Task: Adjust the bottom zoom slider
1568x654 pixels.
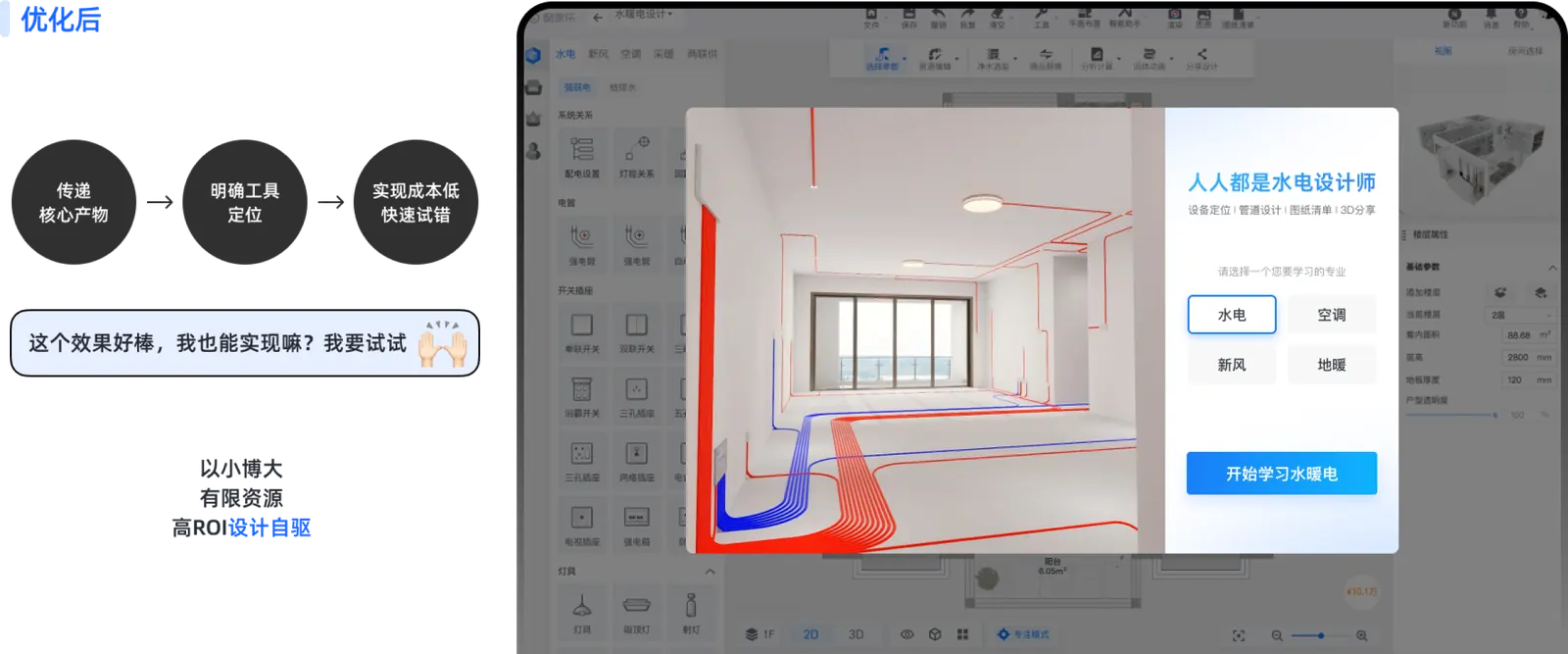Action: tap(1320, 635)
